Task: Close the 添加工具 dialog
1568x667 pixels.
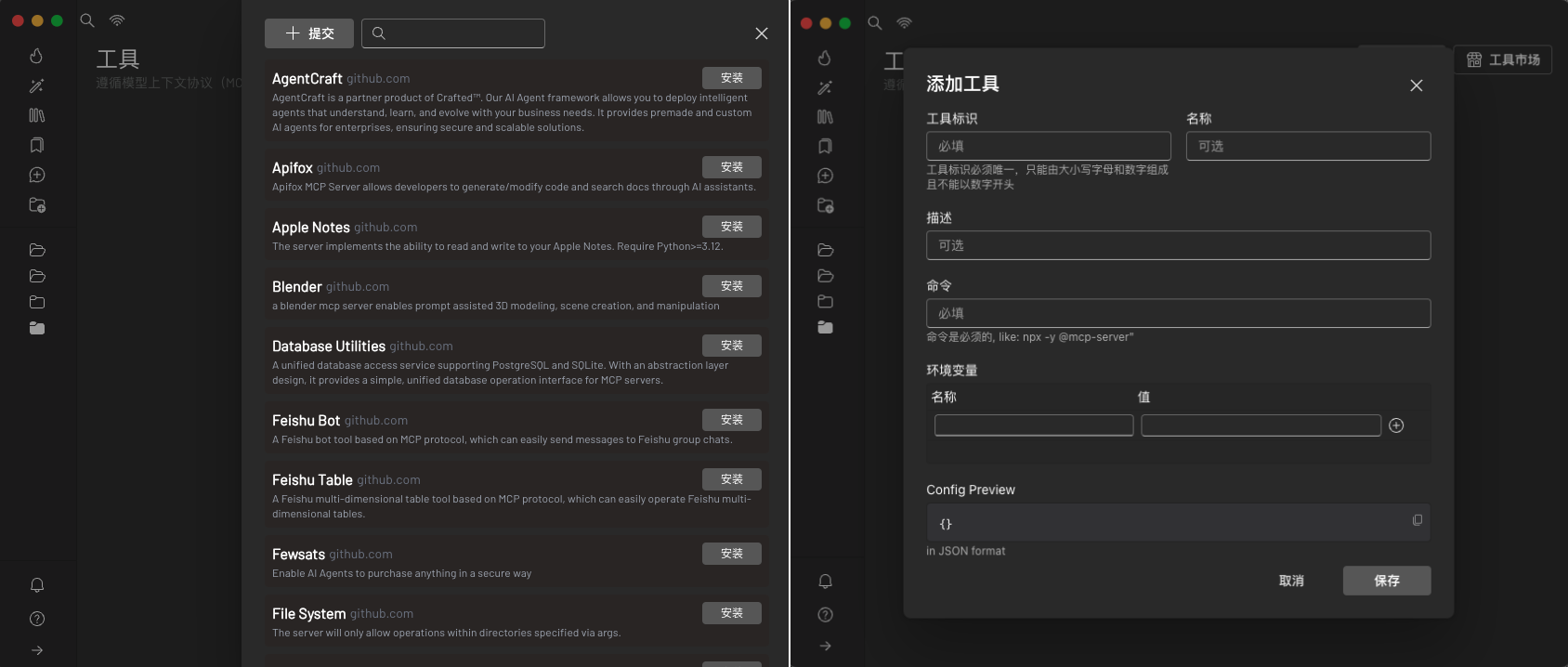Action: (1417, 85)
